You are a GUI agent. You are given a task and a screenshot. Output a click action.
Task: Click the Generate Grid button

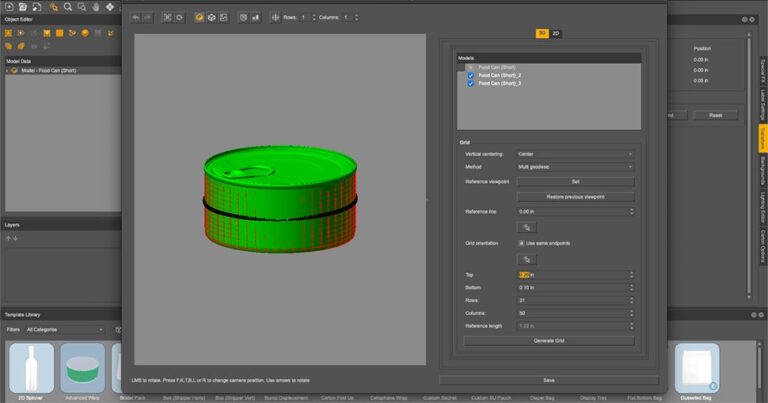[549, 341]
